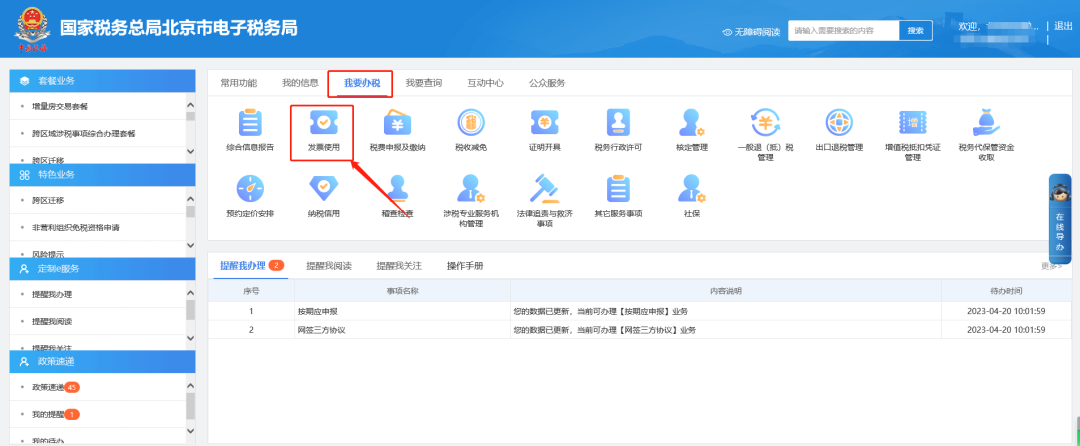Open the 纳税信用 badge icon
Image resolution: width=1080 pixels, height=446 pixels.
(x=323, y=189)
